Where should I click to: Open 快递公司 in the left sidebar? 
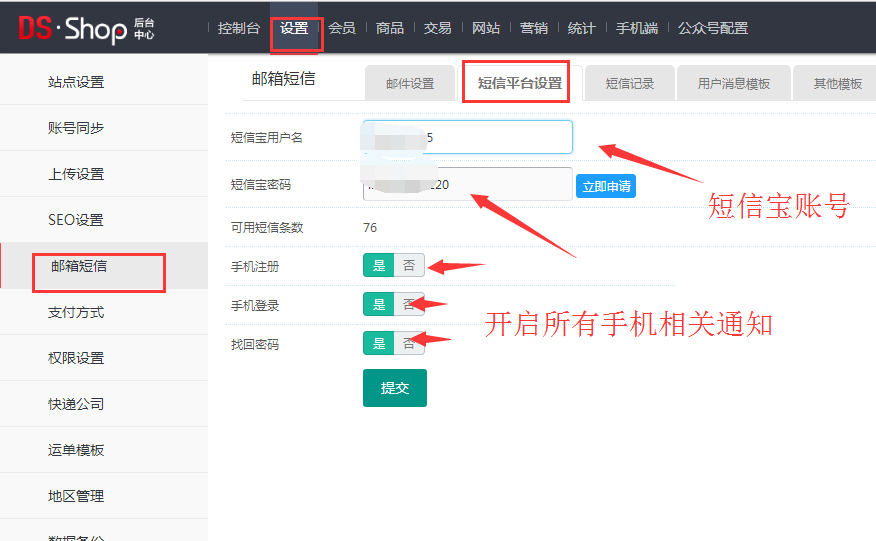(x=76, y=404)
